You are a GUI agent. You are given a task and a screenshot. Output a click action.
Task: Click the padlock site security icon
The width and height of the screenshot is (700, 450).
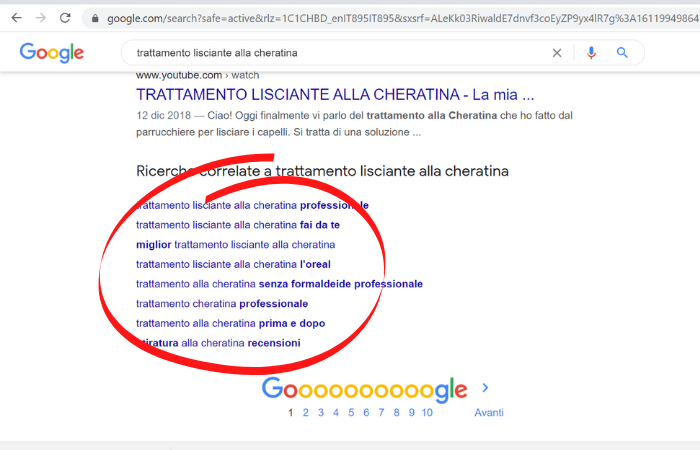pos(94,18)
